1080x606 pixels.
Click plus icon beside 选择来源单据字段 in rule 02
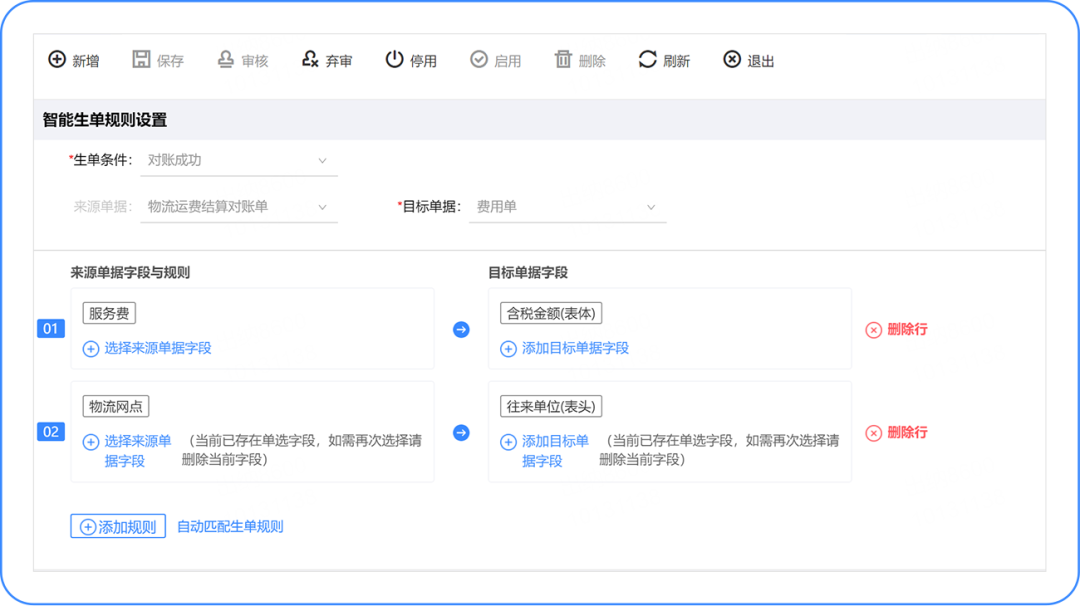click(91, 442)
